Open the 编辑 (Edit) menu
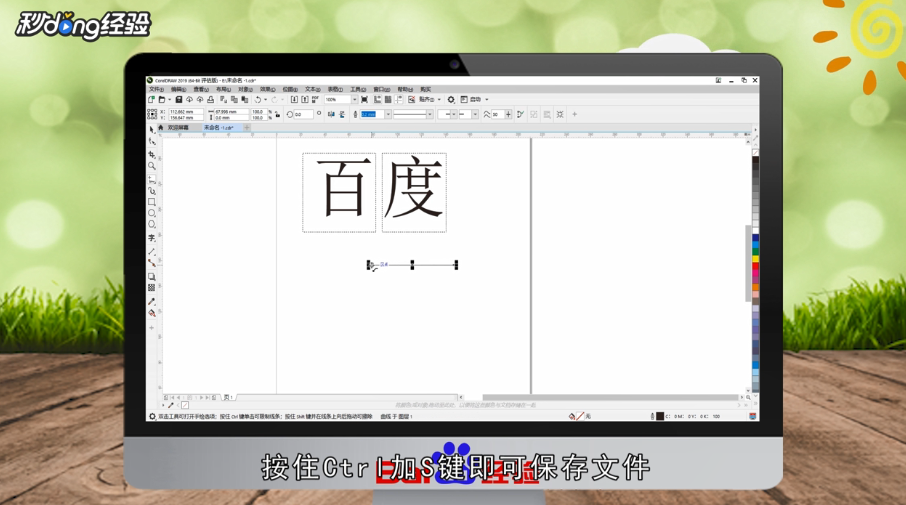The image size is (906, 505). click(179, 90)
